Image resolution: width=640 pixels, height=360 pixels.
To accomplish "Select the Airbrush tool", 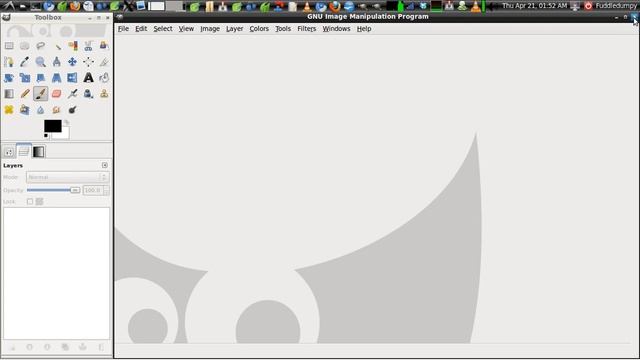I will tap(72, 93).
